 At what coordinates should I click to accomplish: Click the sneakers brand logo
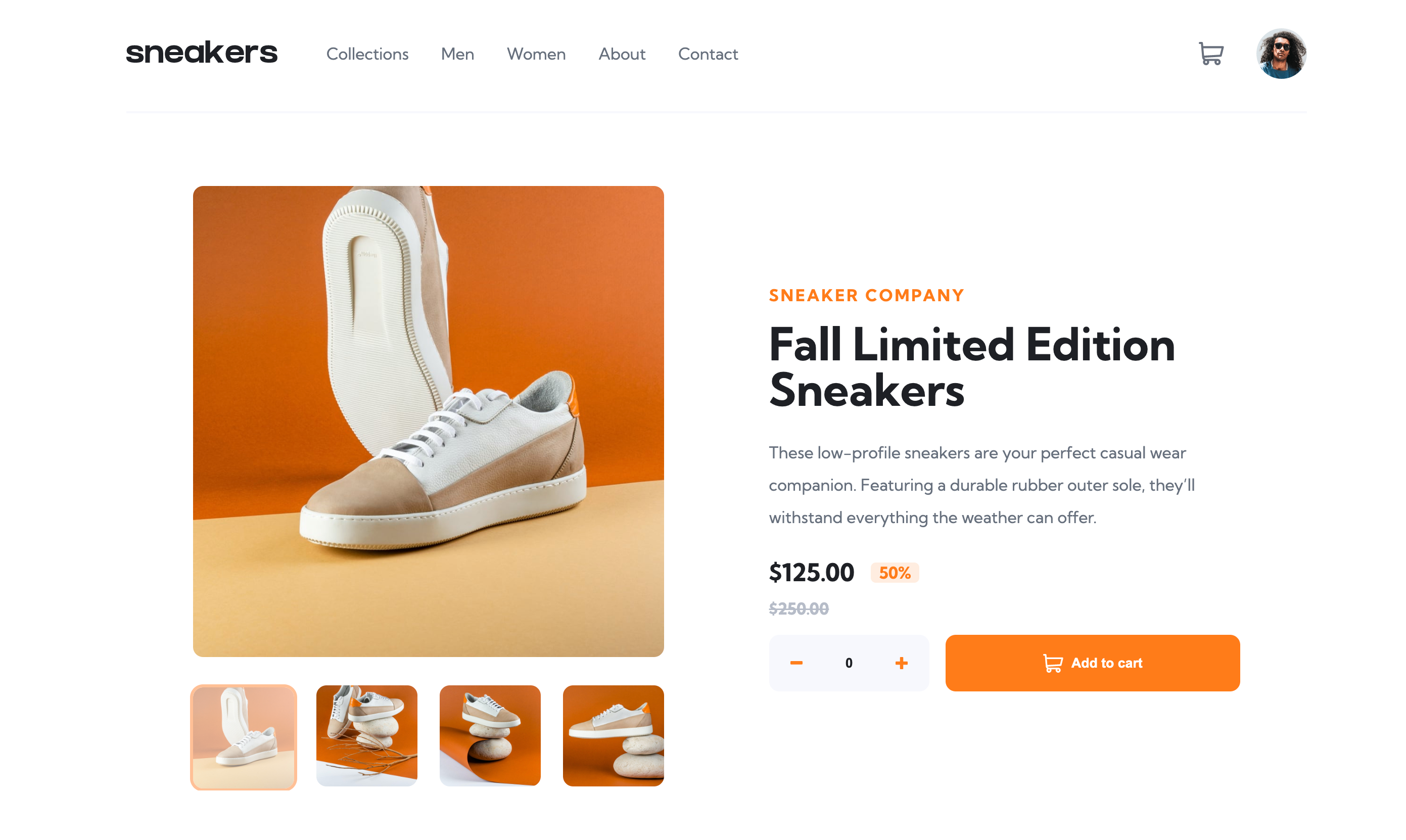click(202, 52)
